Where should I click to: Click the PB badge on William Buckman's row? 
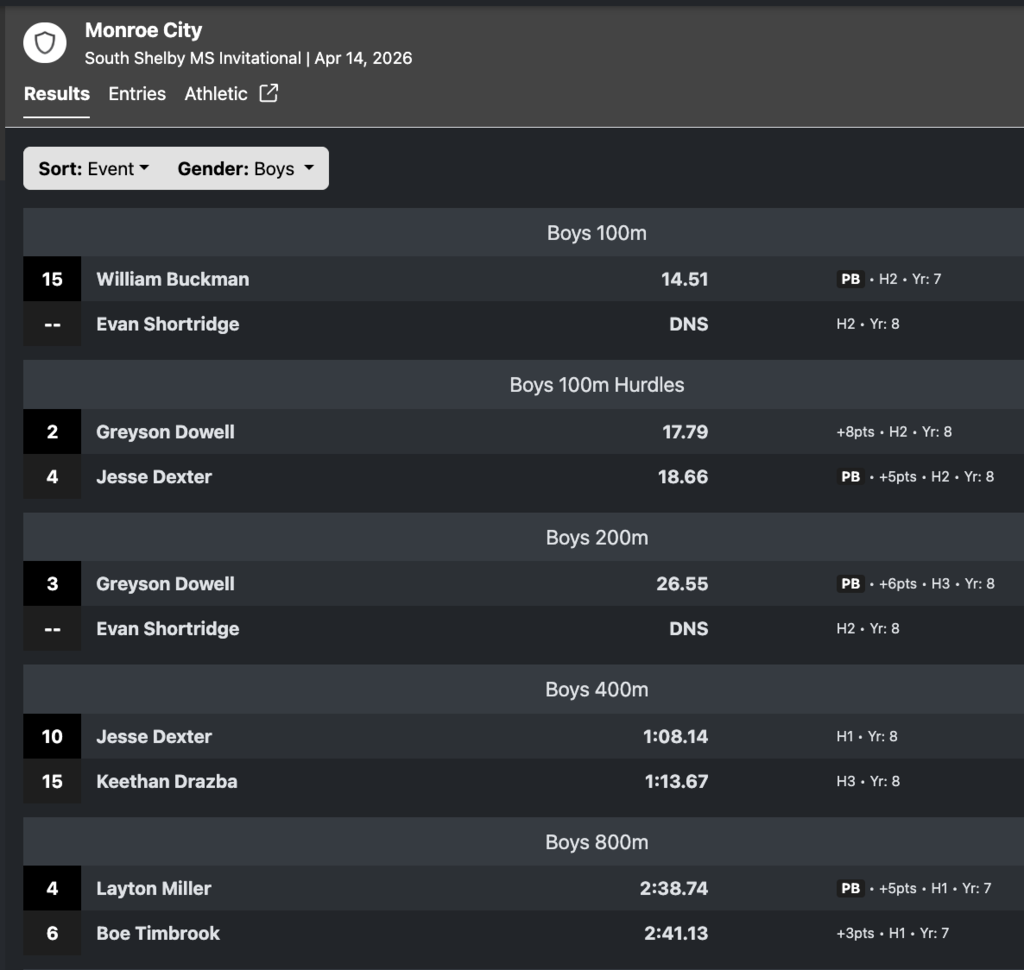click(x=850, y=279)
